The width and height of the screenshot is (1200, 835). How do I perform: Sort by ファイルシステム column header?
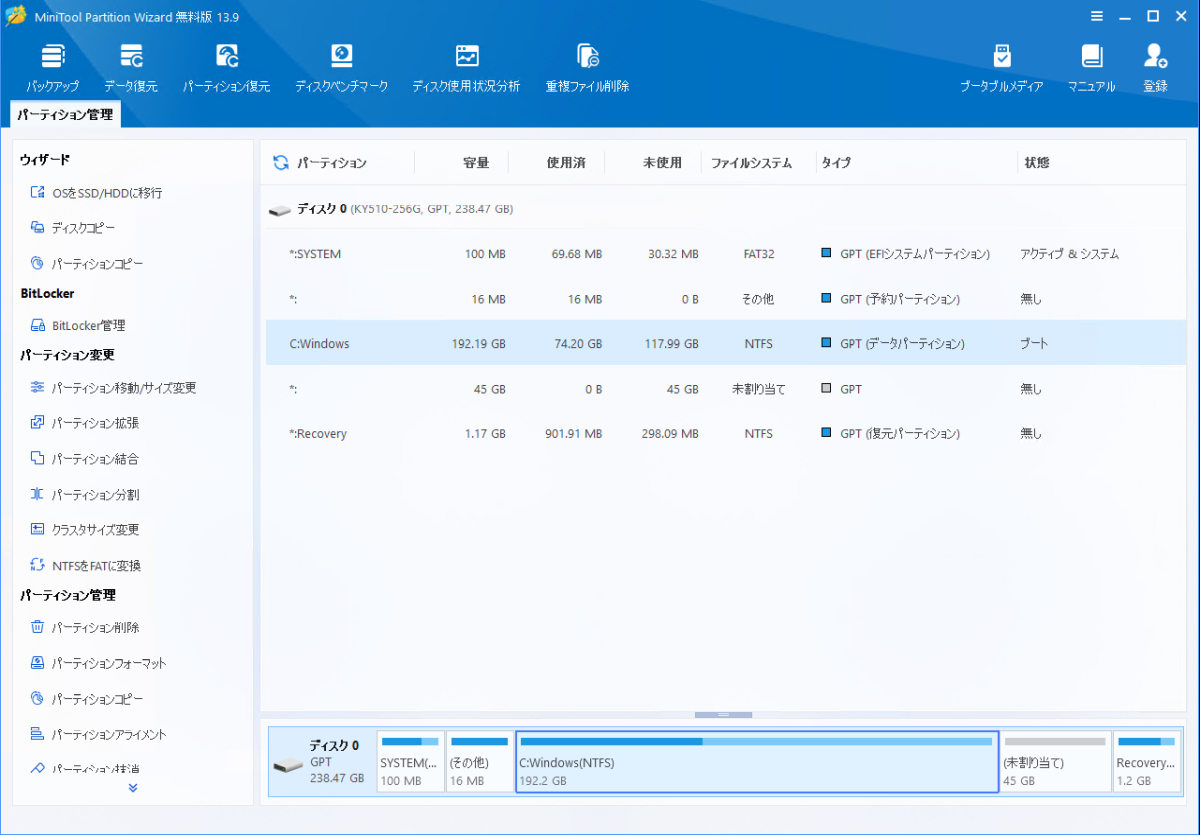tap(751, 163)
